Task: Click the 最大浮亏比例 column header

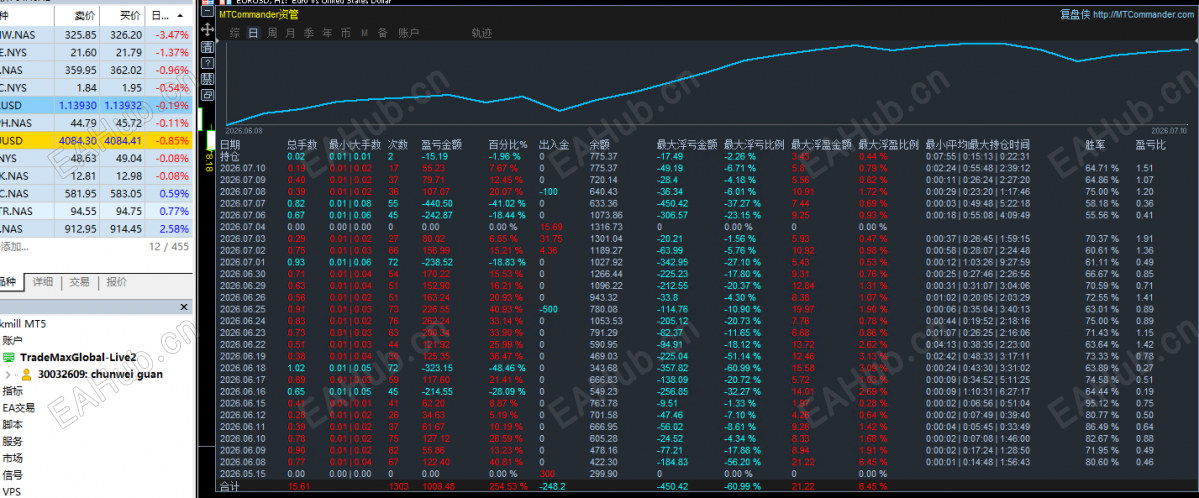Action: [754, 144]
